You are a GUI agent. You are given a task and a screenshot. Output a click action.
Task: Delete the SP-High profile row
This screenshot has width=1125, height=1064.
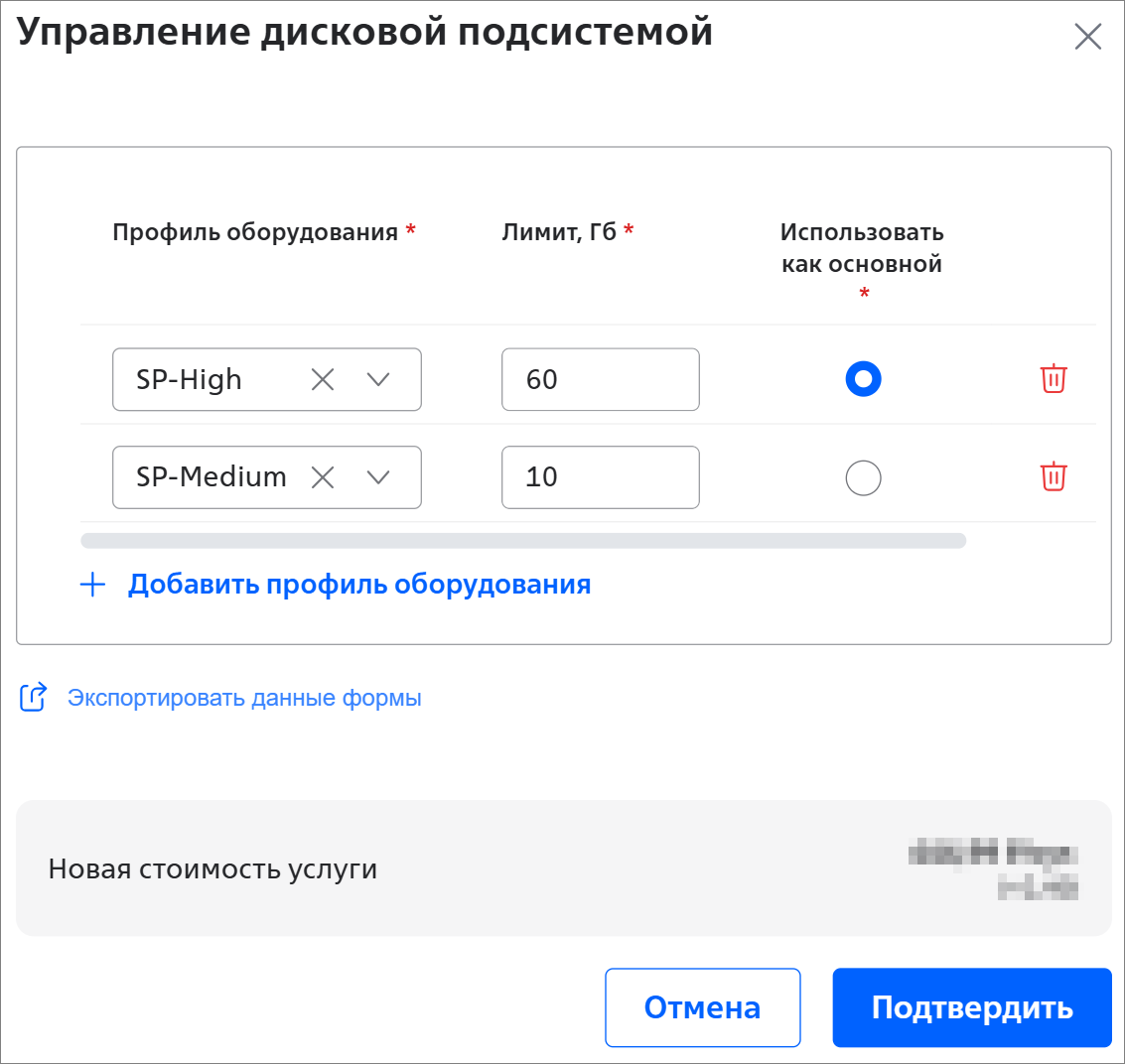pos(1054,379)
